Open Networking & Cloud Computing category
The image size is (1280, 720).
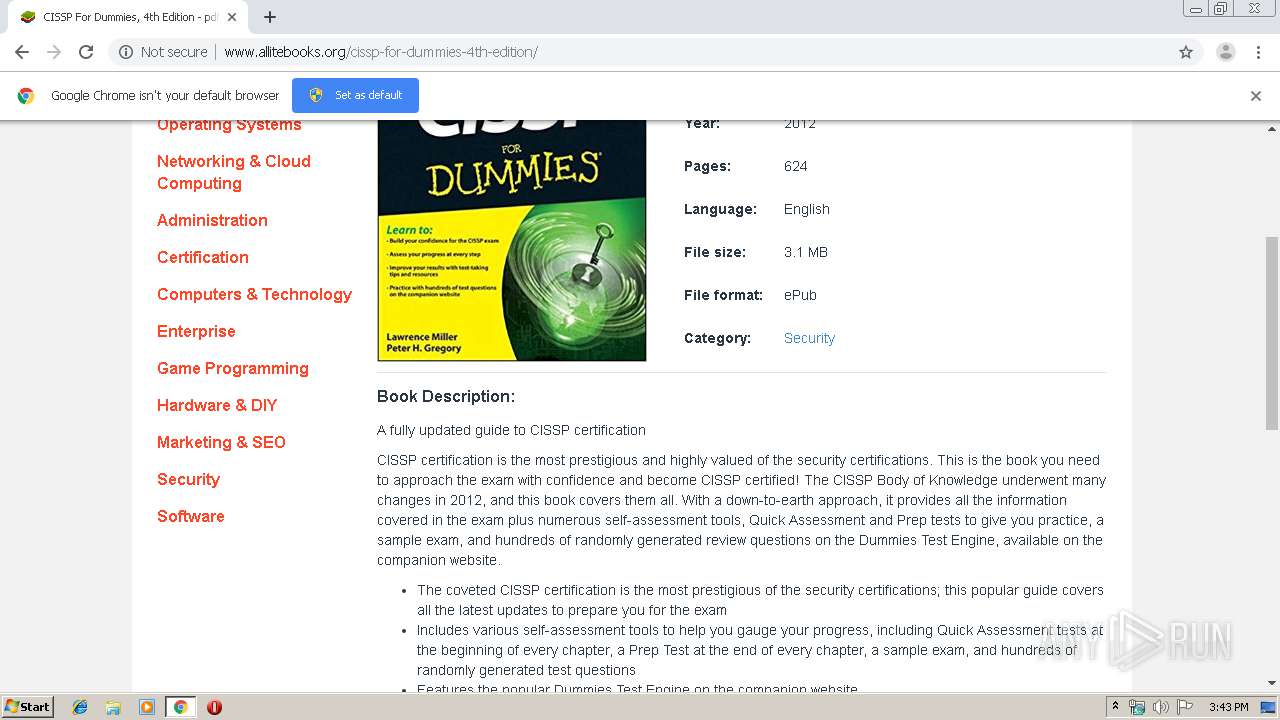pos(234,172)
